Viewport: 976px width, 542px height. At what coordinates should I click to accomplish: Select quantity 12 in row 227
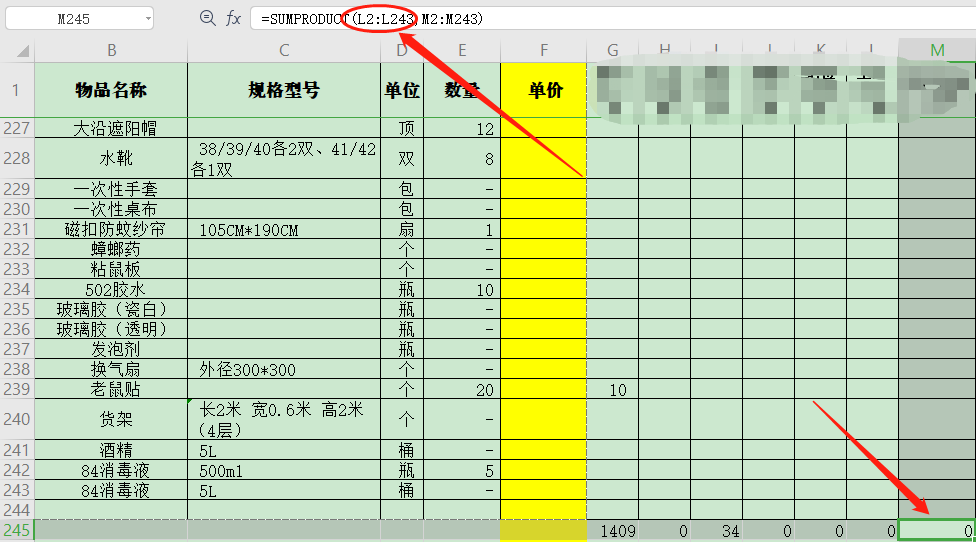tap(462, 128)
